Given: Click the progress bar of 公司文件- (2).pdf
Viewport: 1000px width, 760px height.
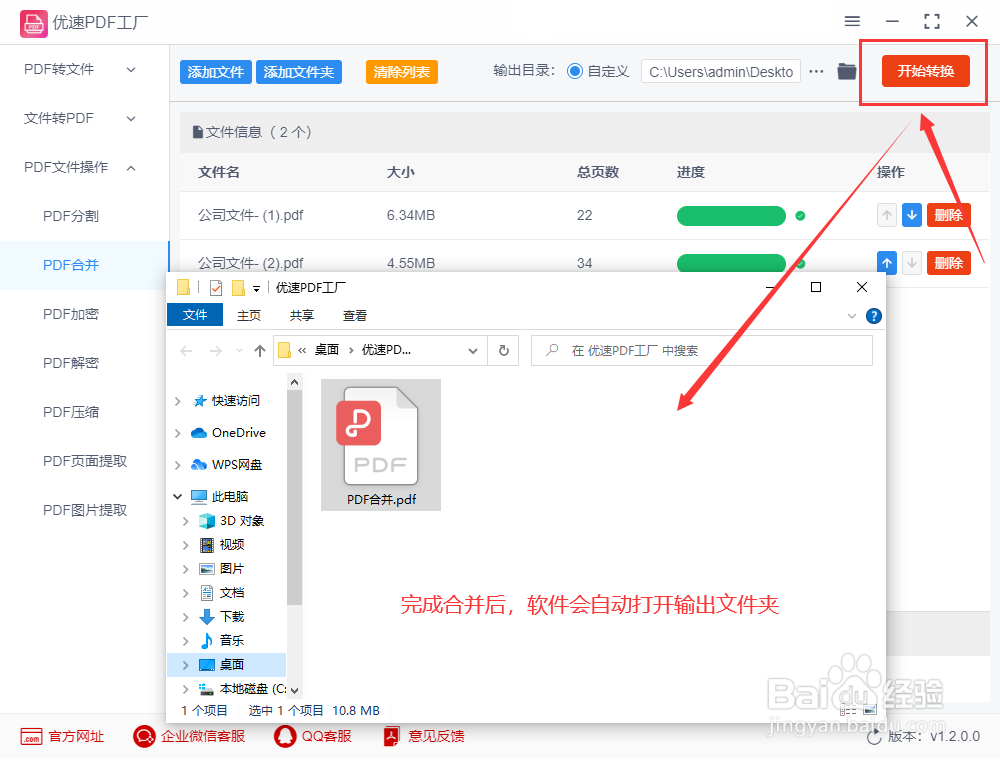Looking at the screenshot, I should tap(731, 263).
